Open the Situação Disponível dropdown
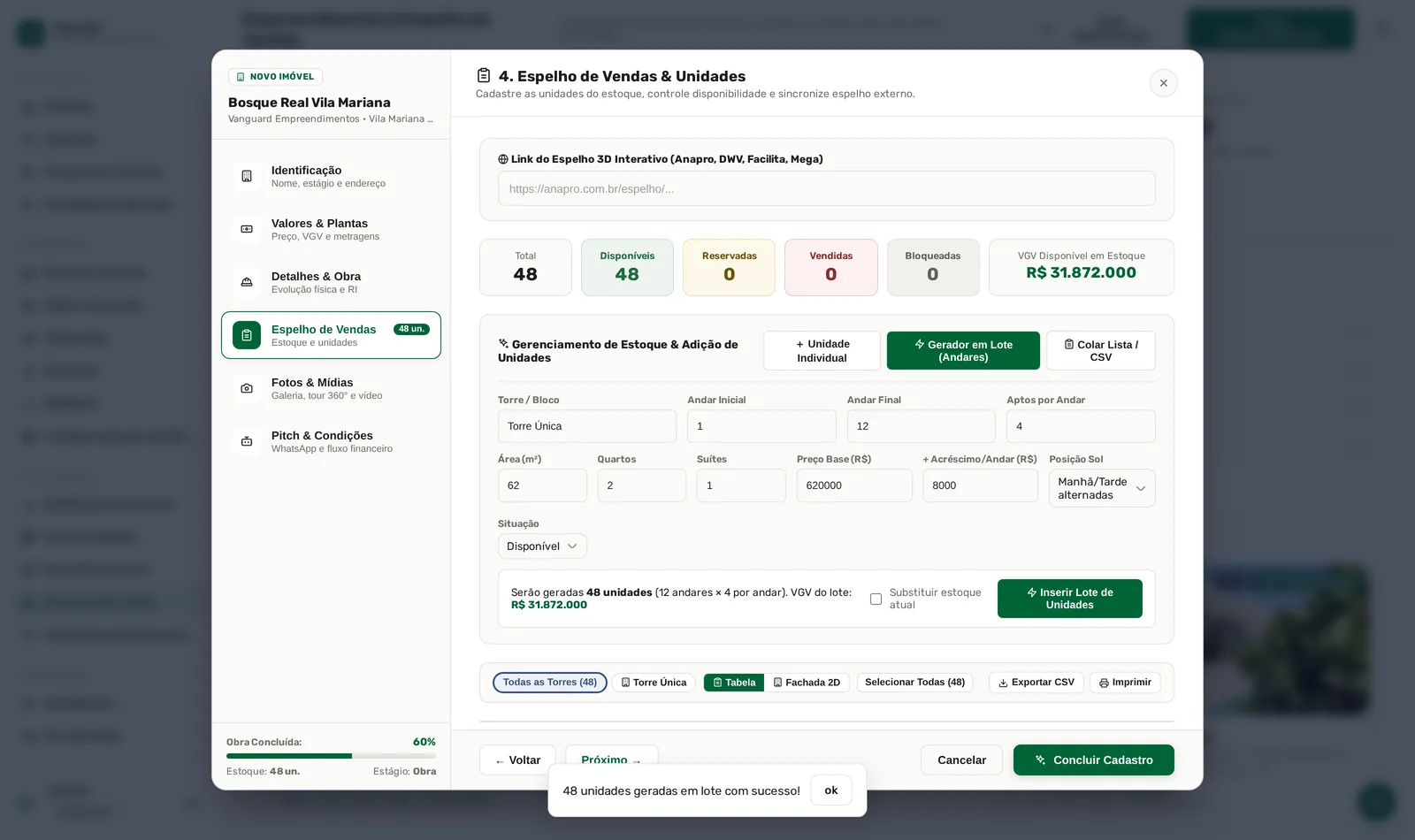1415x840 pixels. pos(542,546)
